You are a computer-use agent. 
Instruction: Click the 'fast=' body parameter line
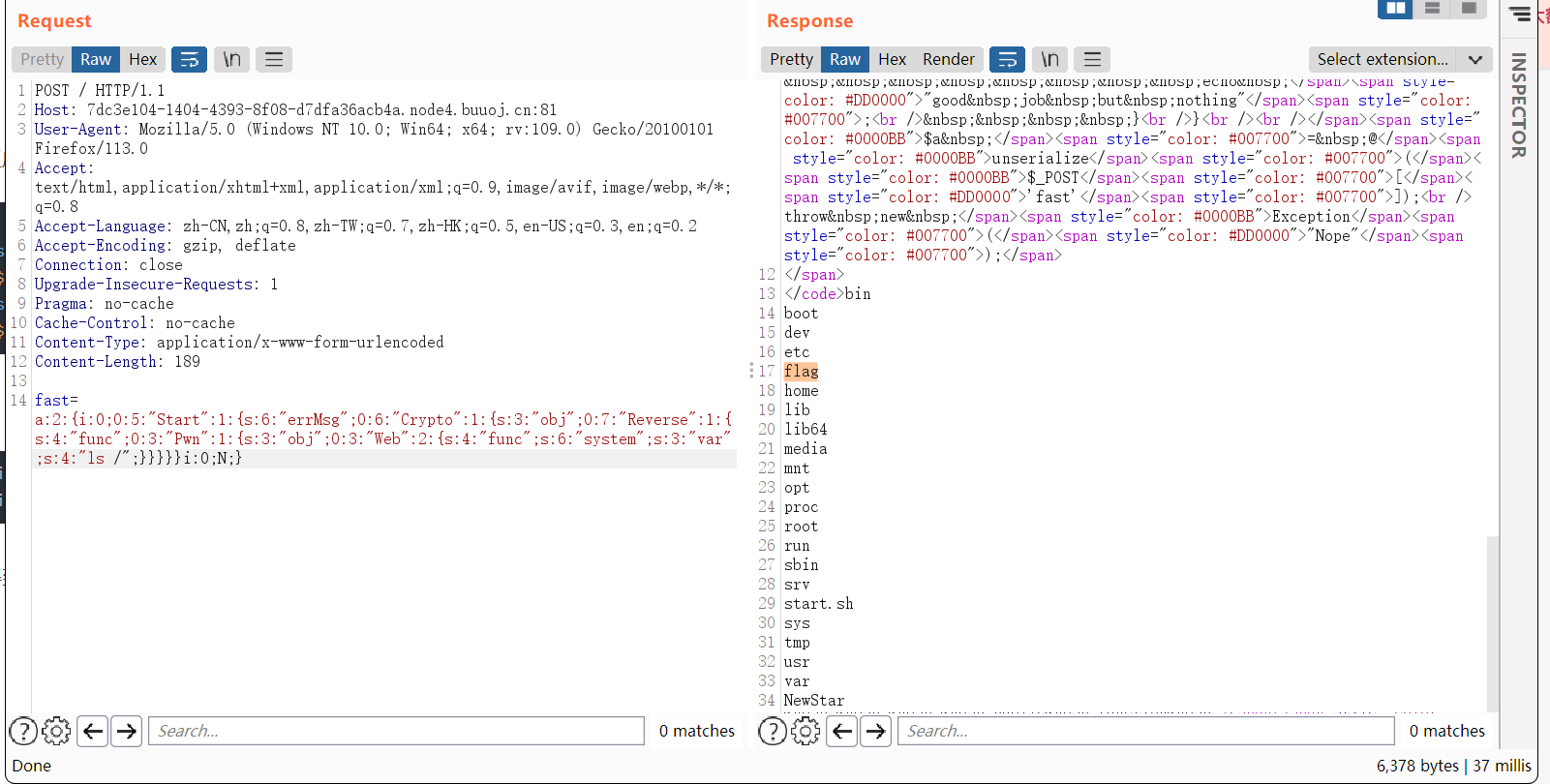(x=56, y=401)
